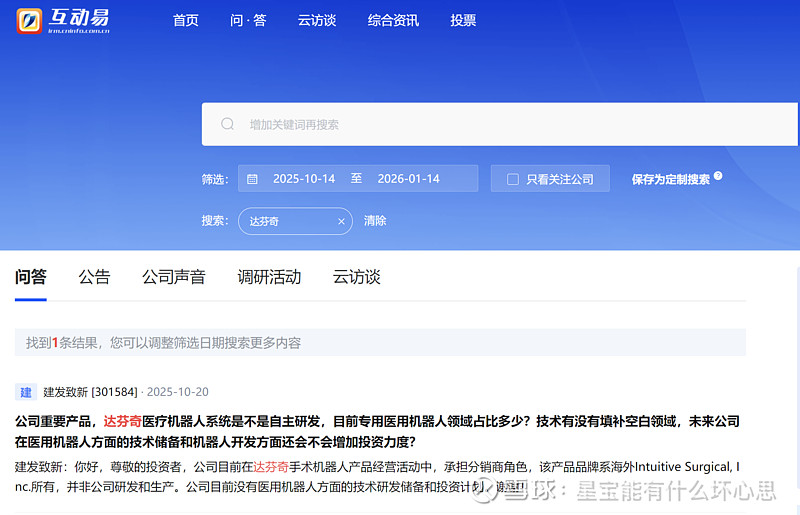Screen dimensions: 800x515
Task: Click the help question mark icon
Action: pos(718,176)
